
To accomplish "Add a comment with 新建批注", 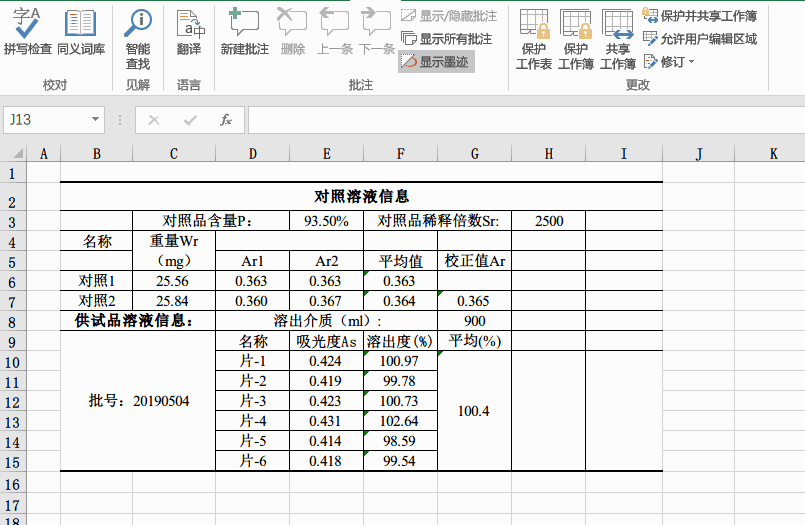I will (x=244, y=31).
